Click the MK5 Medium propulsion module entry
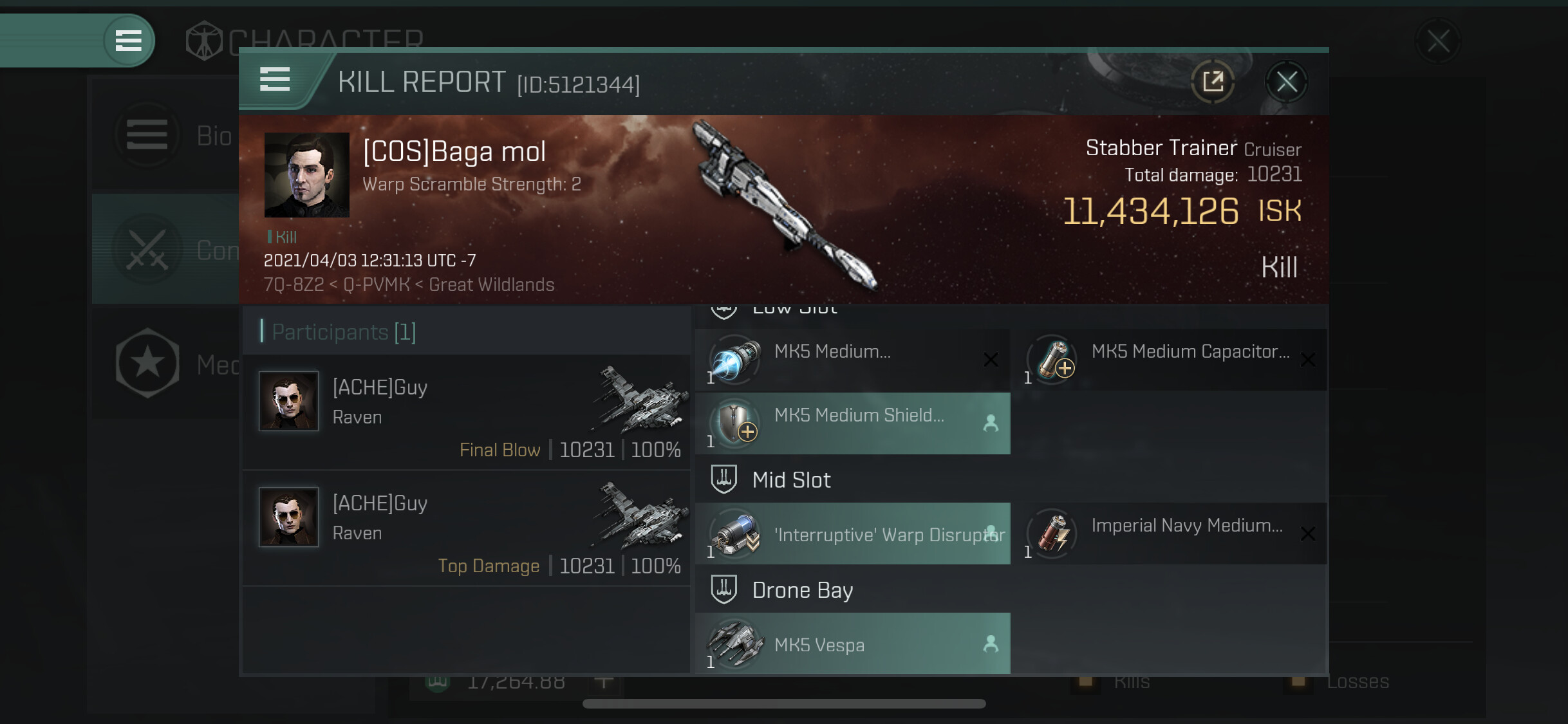The image size is (1568, 724). [x=853, y=359]
